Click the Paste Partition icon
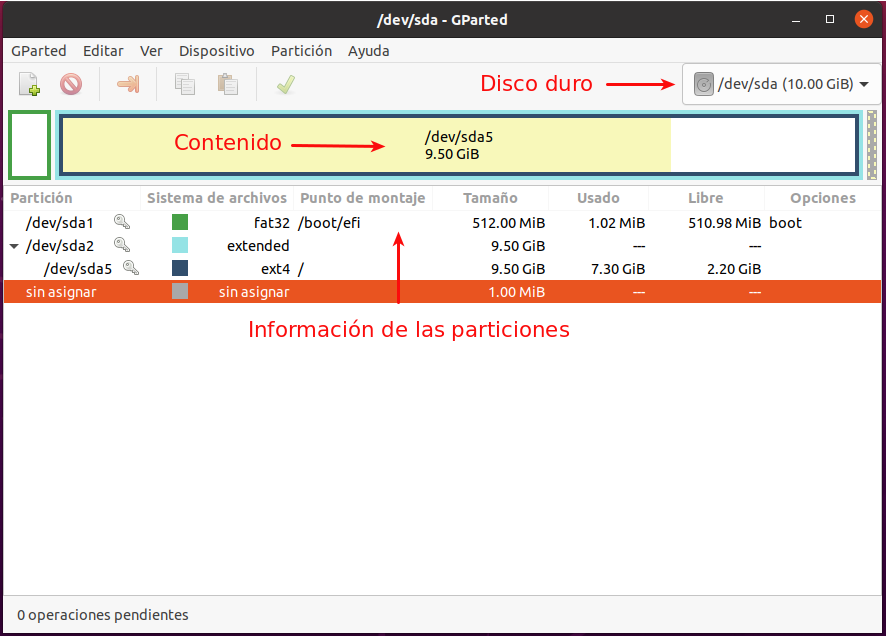This screenshot has height=636, width=886. [227, 83]
